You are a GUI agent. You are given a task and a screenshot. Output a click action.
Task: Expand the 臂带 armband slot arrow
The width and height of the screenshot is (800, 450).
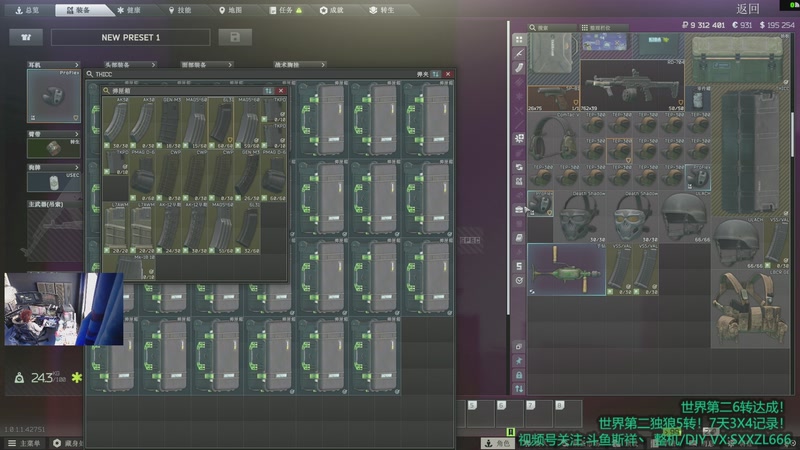click(x=77, y=134)
